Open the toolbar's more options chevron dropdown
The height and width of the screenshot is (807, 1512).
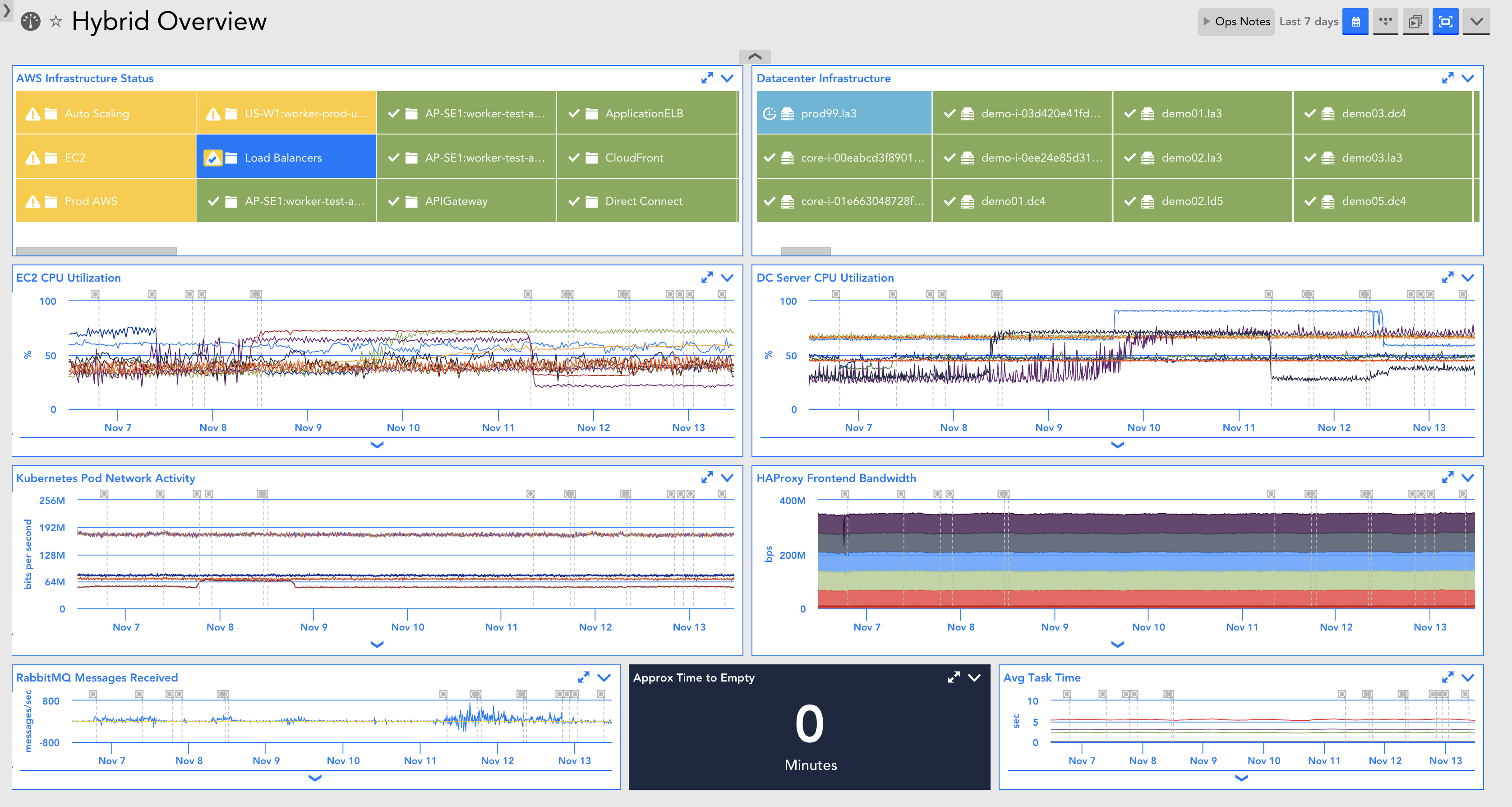pyautogui.click(x=1476, y=22)
